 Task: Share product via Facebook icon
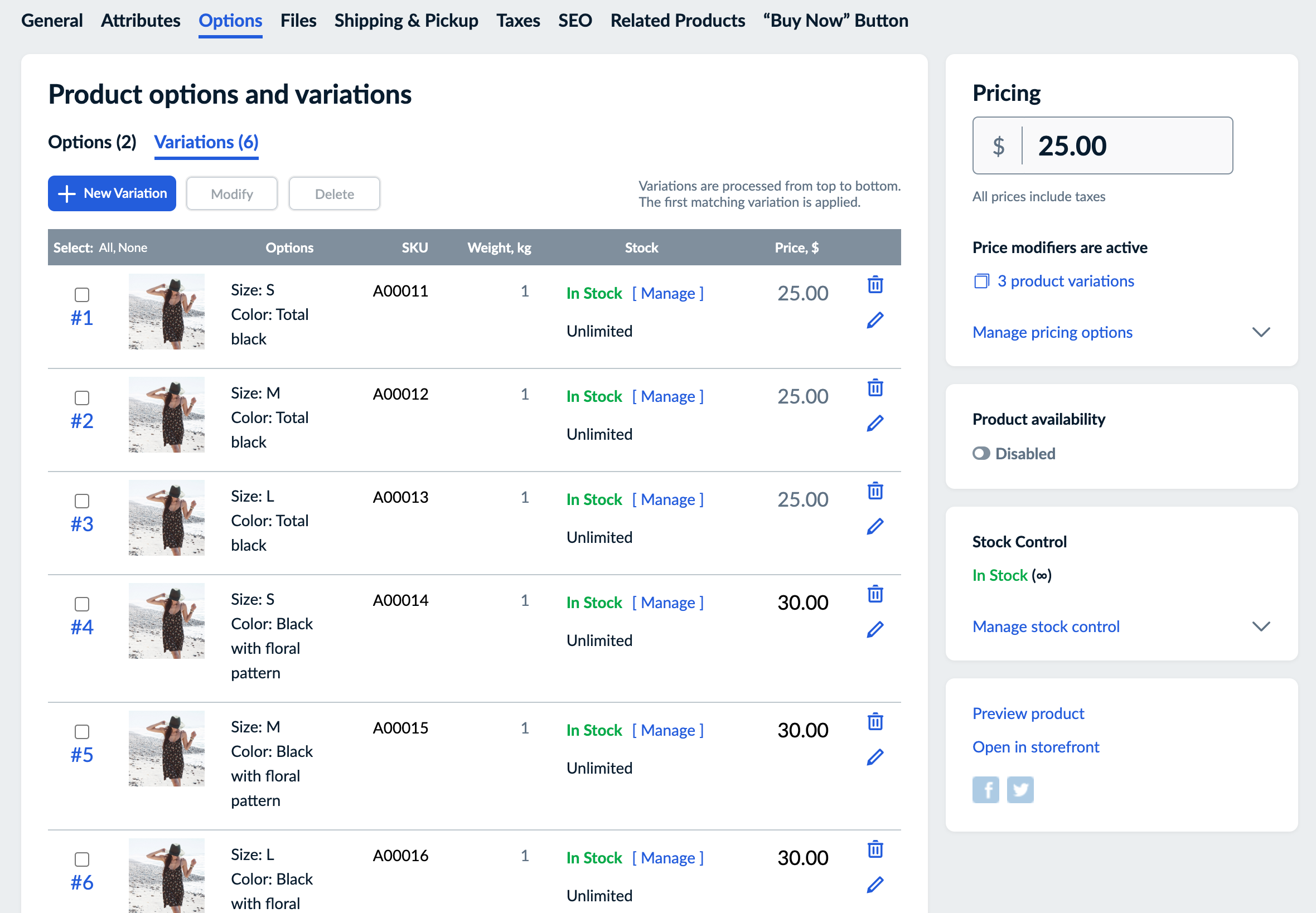[x=985, y=789]
